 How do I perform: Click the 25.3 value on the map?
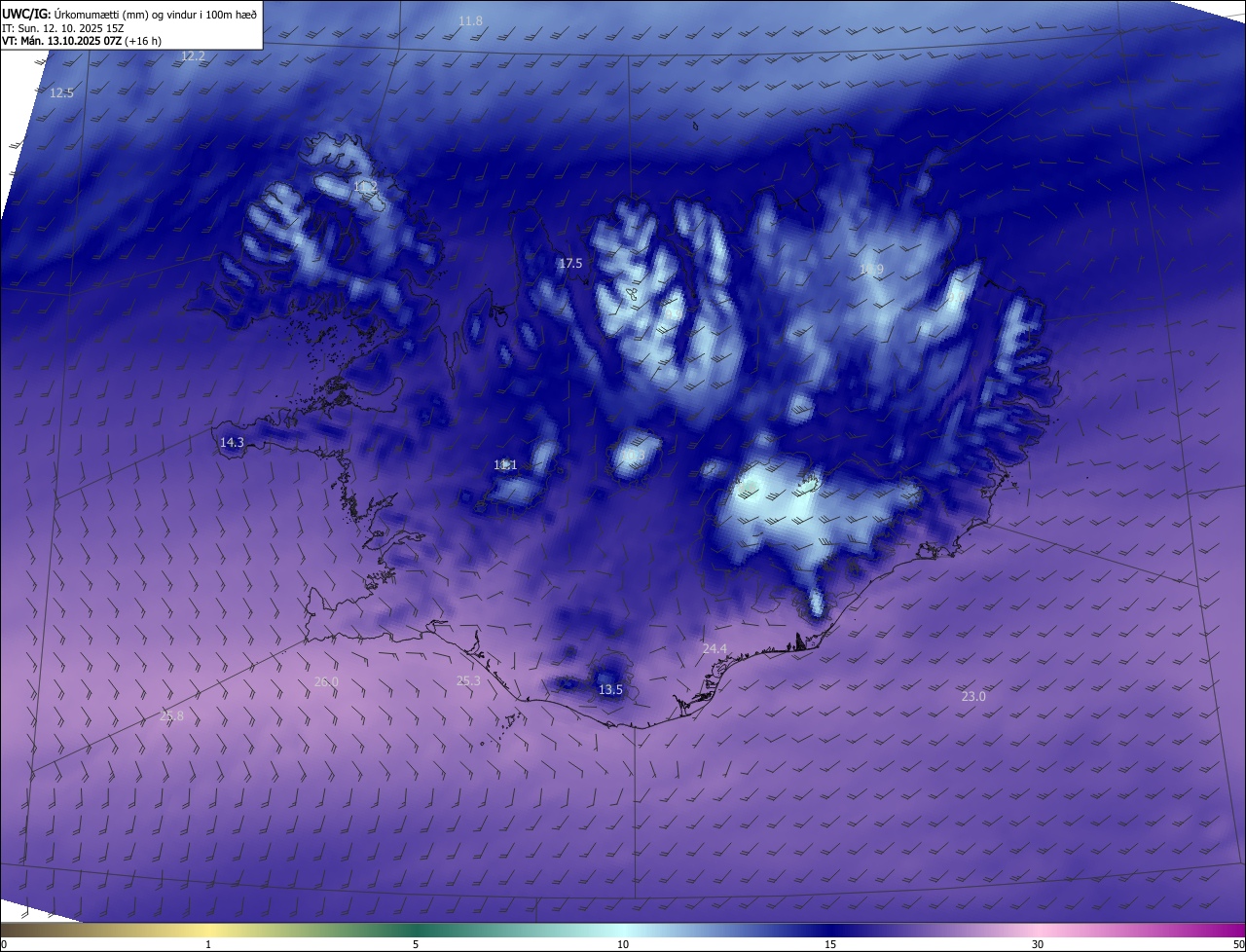click(468, 681)
